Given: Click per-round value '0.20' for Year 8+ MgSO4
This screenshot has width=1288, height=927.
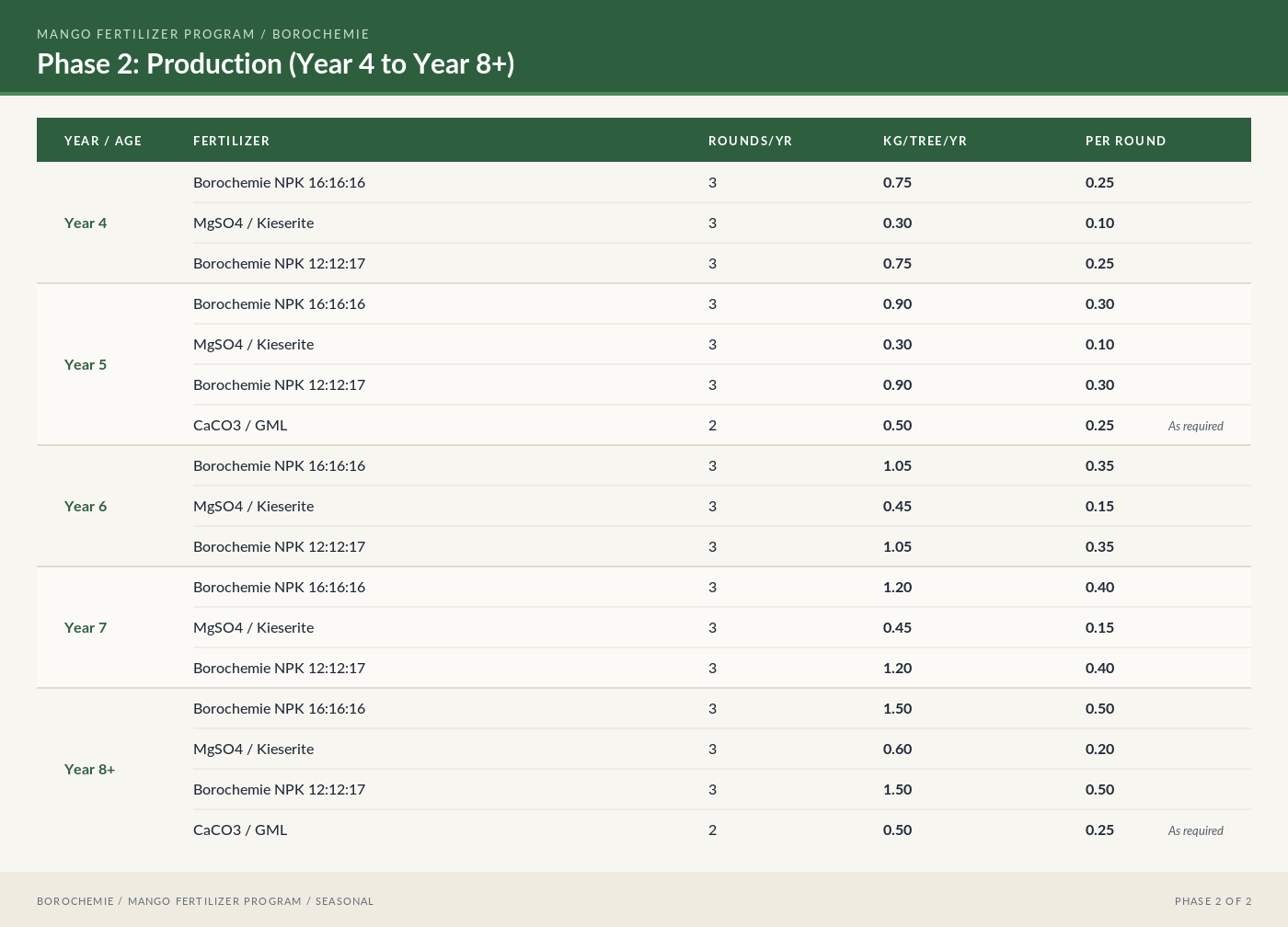Looking at the screenshot, I should coord(1100,749).
